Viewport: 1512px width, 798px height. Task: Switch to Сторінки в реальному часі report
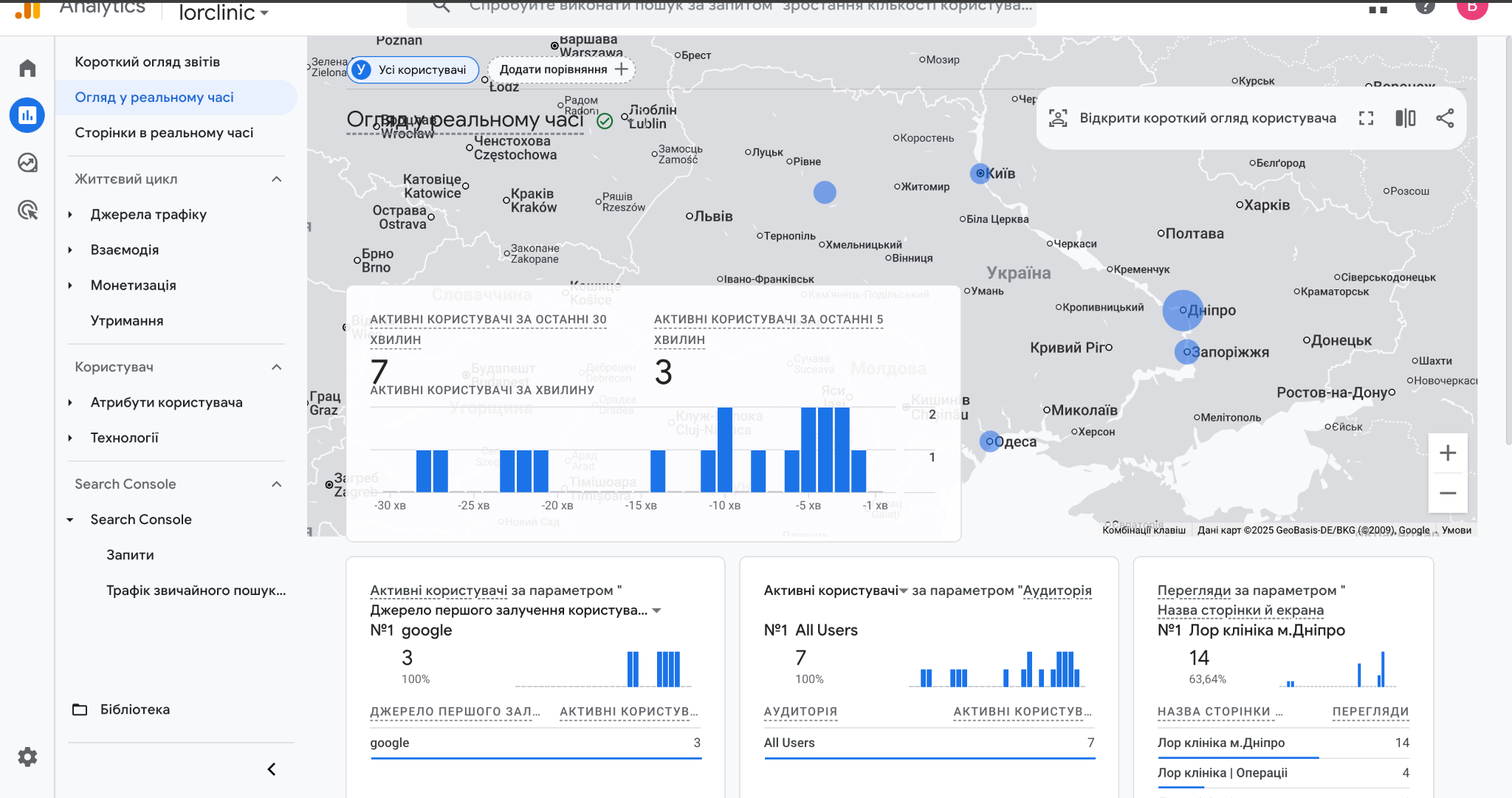pos(164,132)
